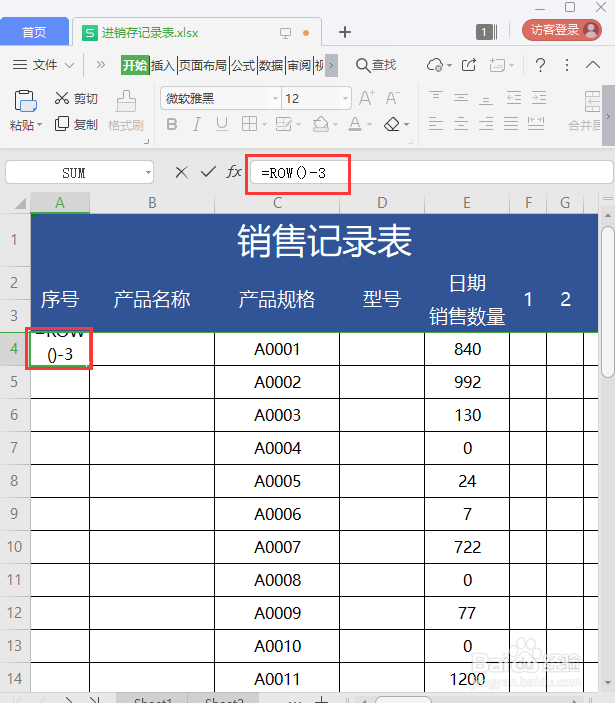This screenshot has width=615, height=703.
Task: Click the merge cells (合并) icon
Action: [592, 102]
